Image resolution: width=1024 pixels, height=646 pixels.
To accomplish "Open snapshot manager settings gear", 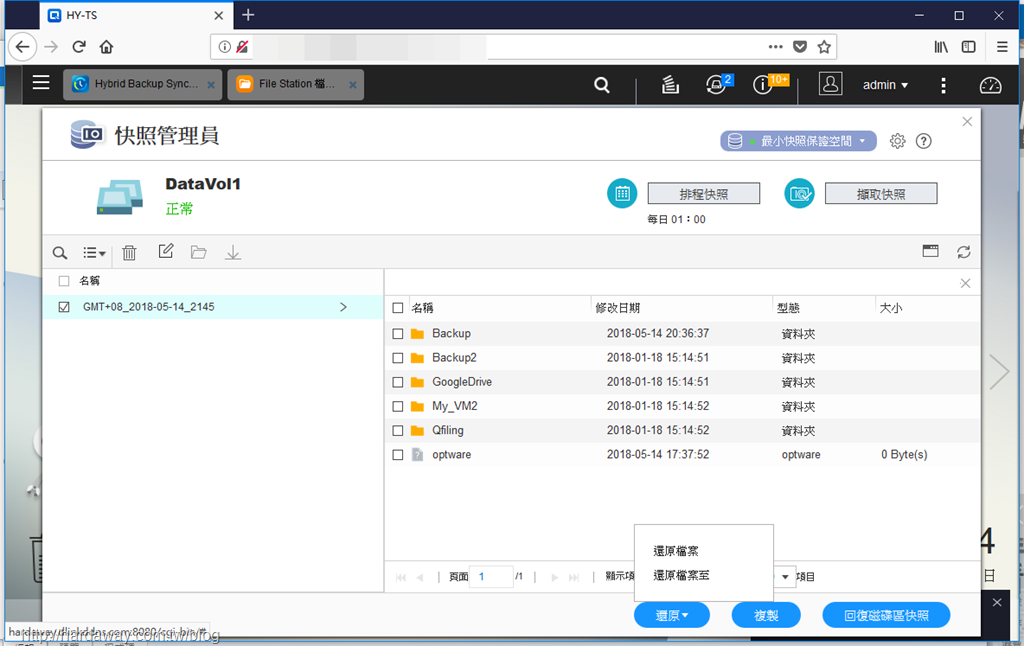I will pyautogui.click(x=897, y=141).
